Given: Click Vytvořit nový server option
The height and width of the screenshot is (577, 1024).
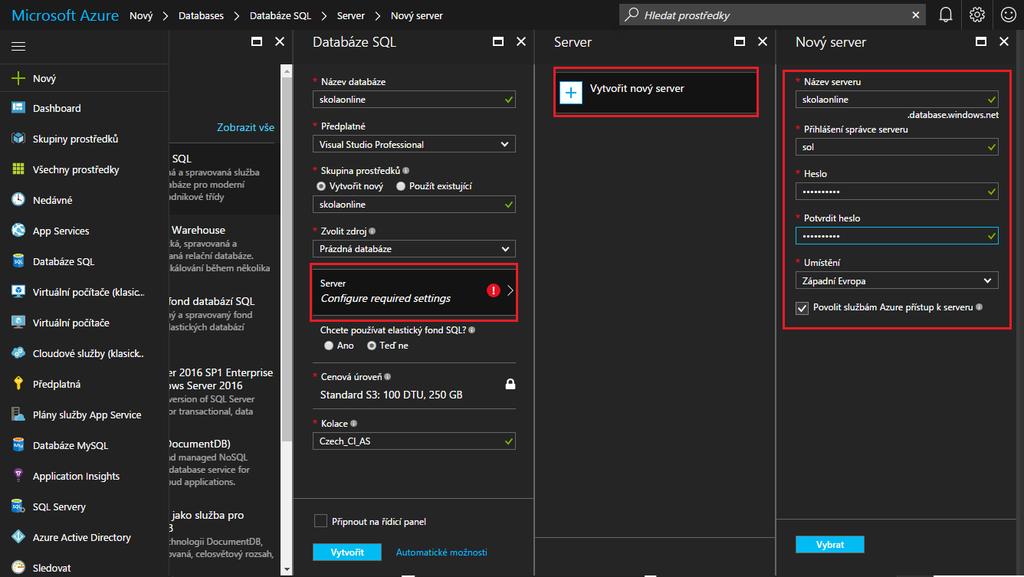Looking at the screenshot, I should (x=656, y=92).
